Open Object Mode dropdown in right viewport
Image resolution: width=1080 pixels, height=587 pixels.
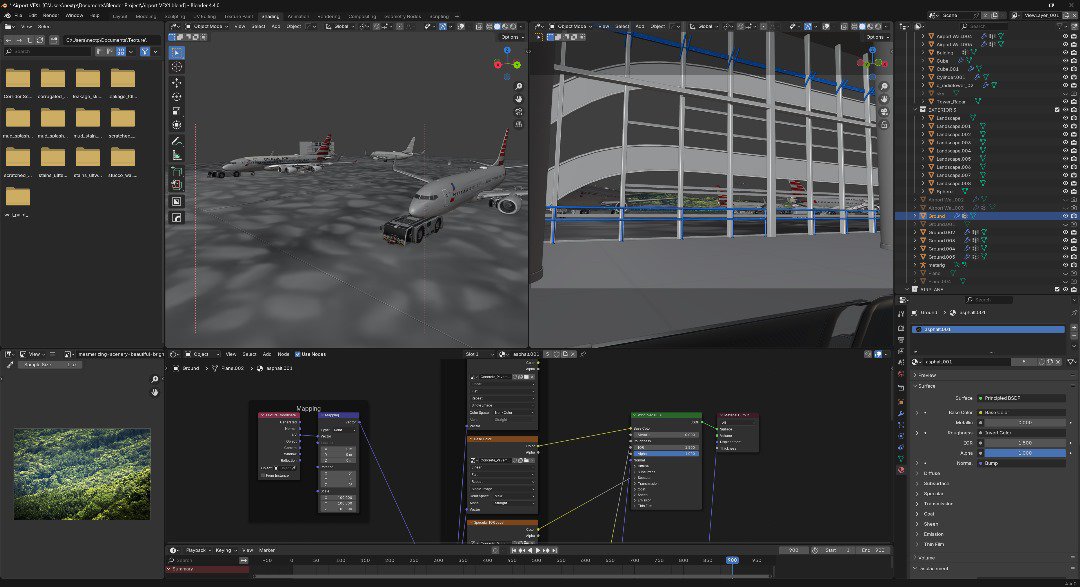tap(571, 26)
